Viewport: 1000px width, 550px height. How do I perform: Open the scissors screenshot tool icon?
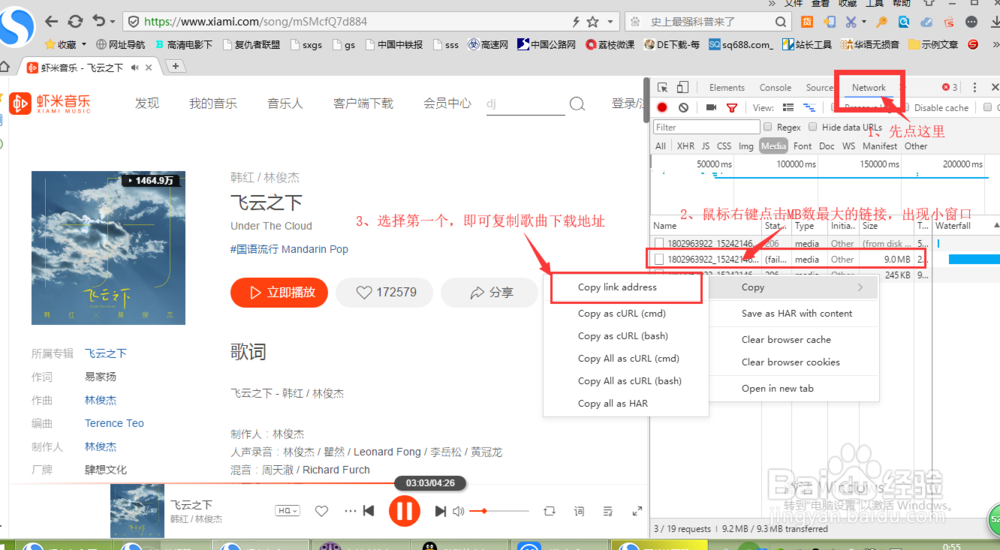pos(851,22)
